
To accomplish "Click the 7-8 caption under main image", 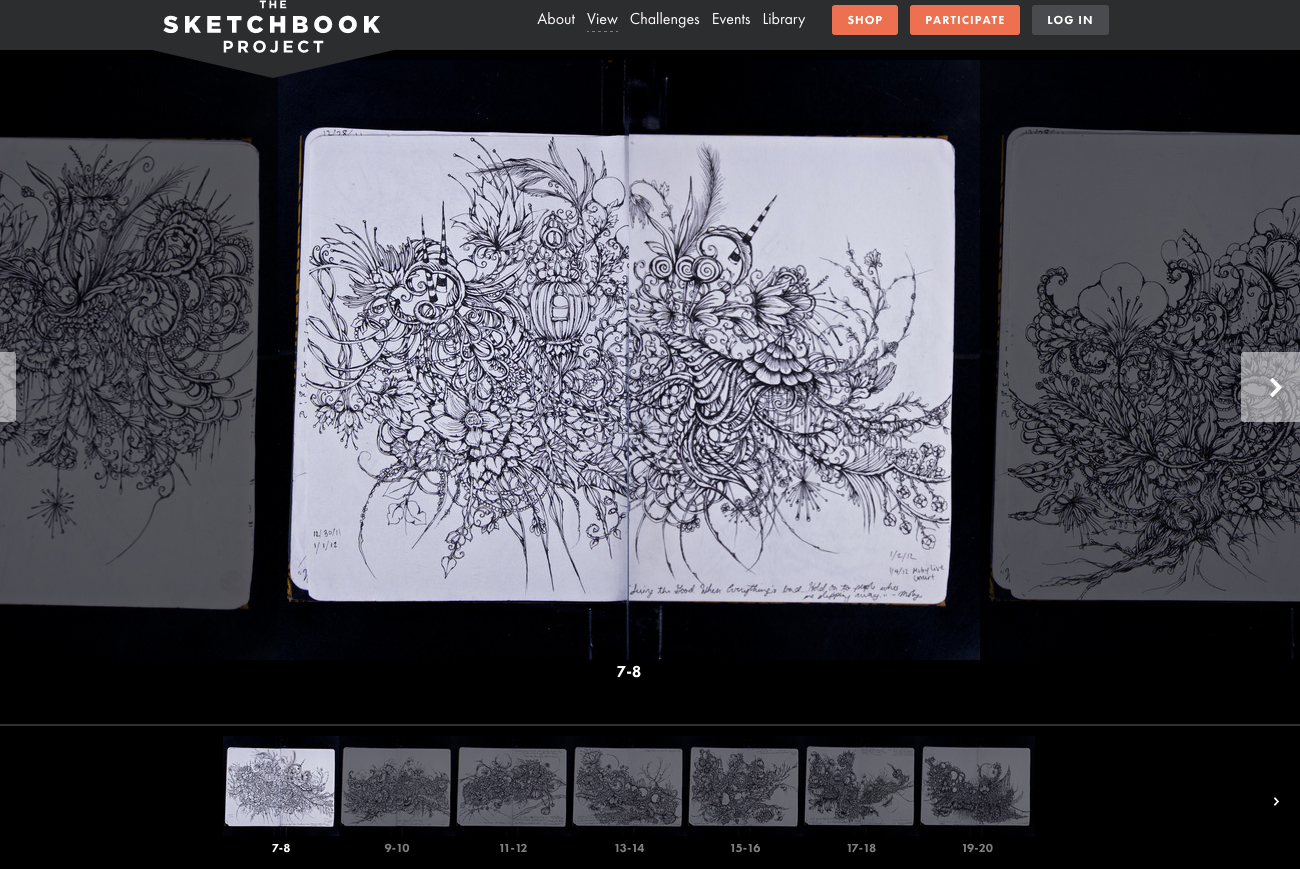I will tap(629, 672).
